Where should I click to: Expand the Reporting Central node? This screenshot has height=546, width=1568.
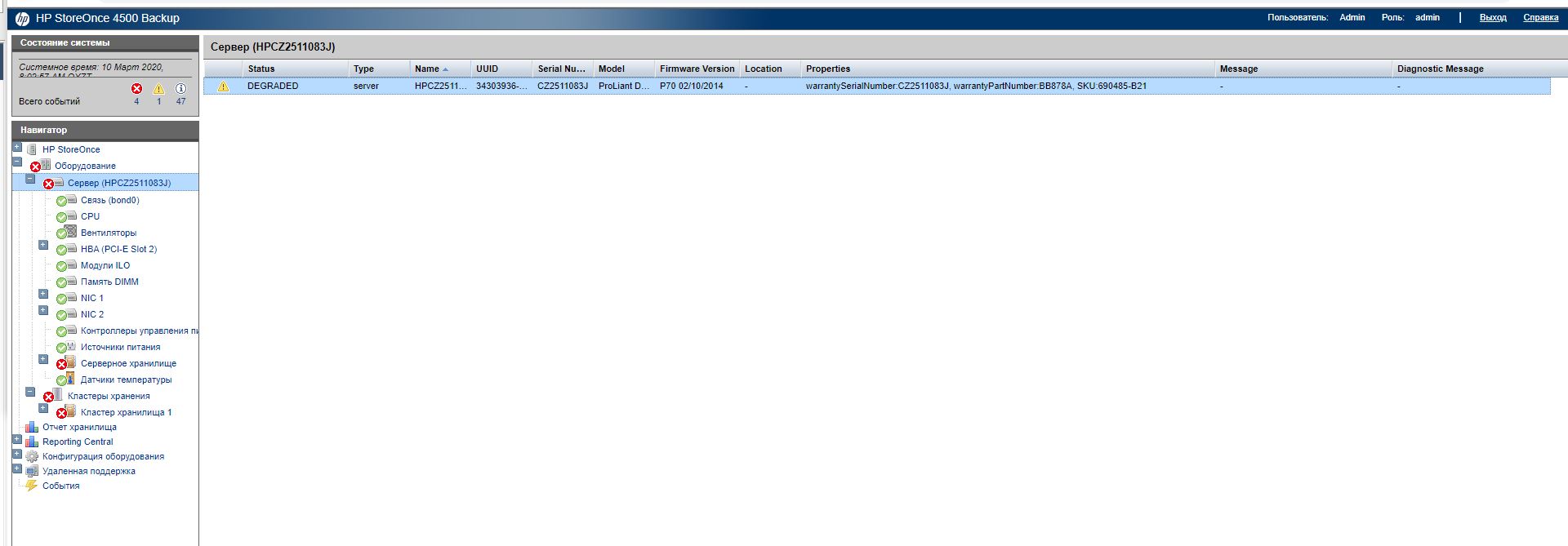pos(17,439)
